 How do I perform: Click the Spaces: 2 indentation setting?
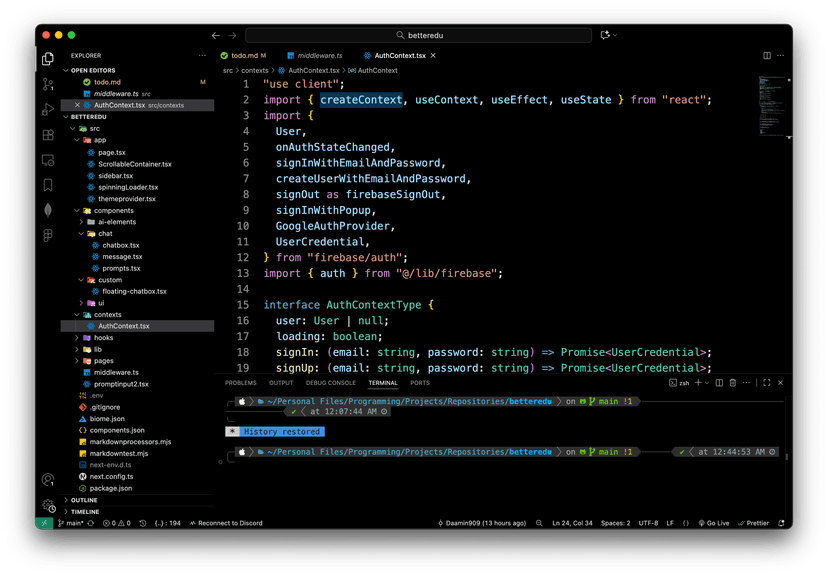point(614,523)
